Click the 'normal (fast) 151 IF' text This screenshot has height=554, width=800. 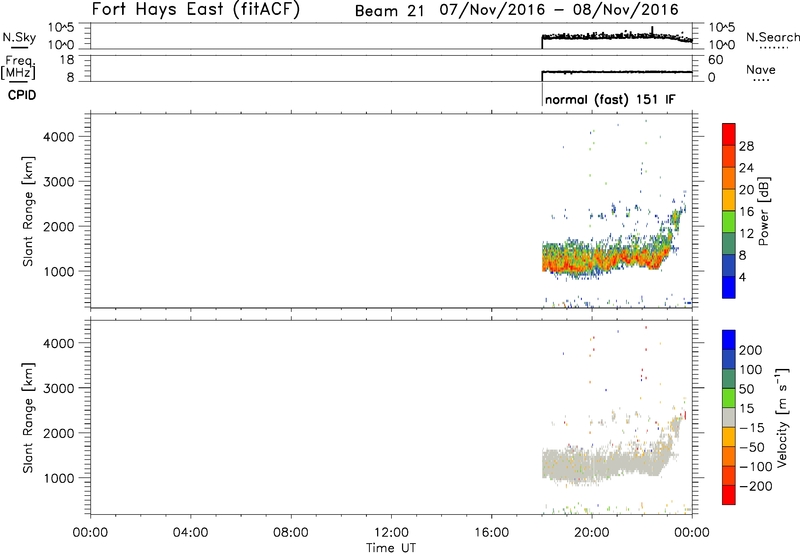(x=610, y=99)
